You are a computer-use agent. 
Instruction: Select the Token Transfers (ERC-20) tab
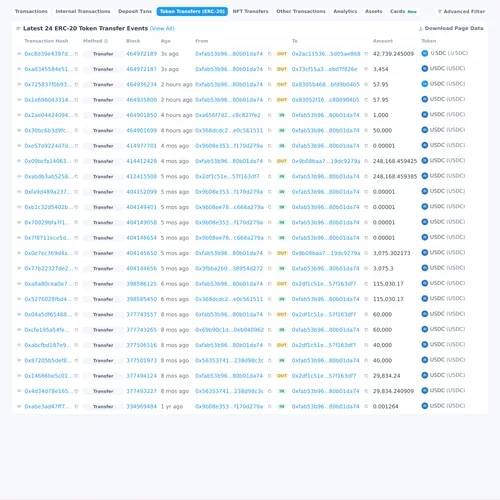[192, 11]
